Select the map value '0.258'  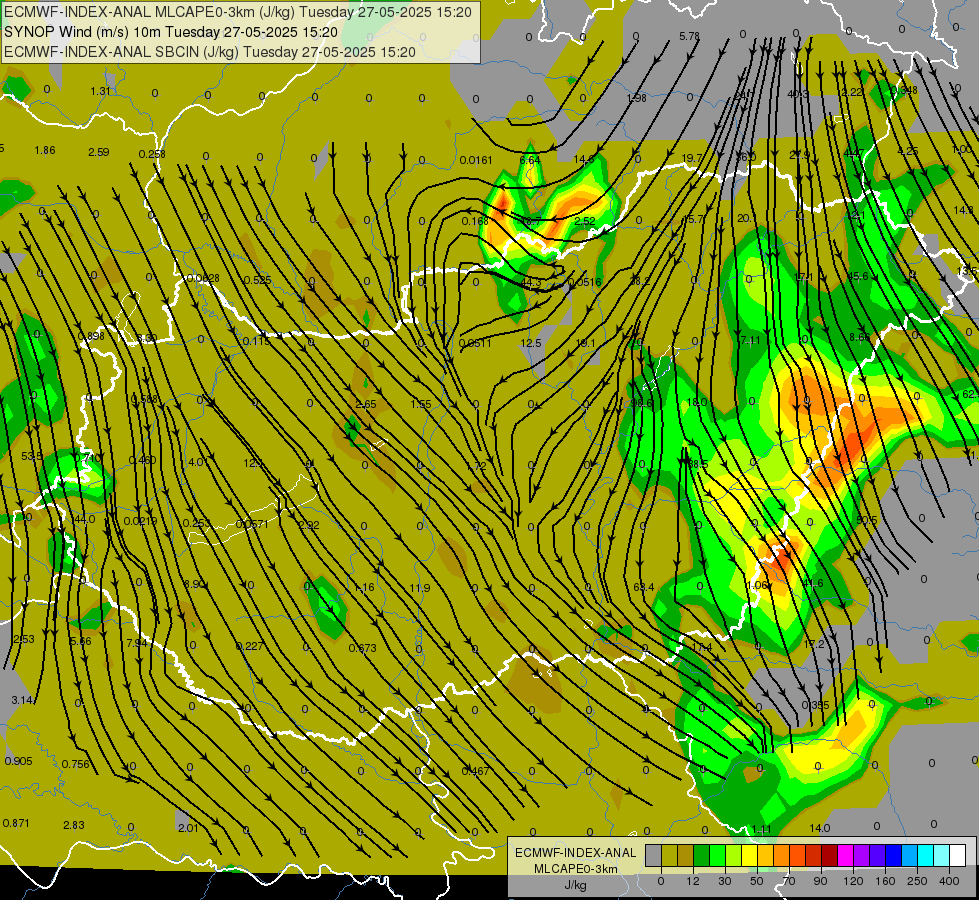pos(152,154)
